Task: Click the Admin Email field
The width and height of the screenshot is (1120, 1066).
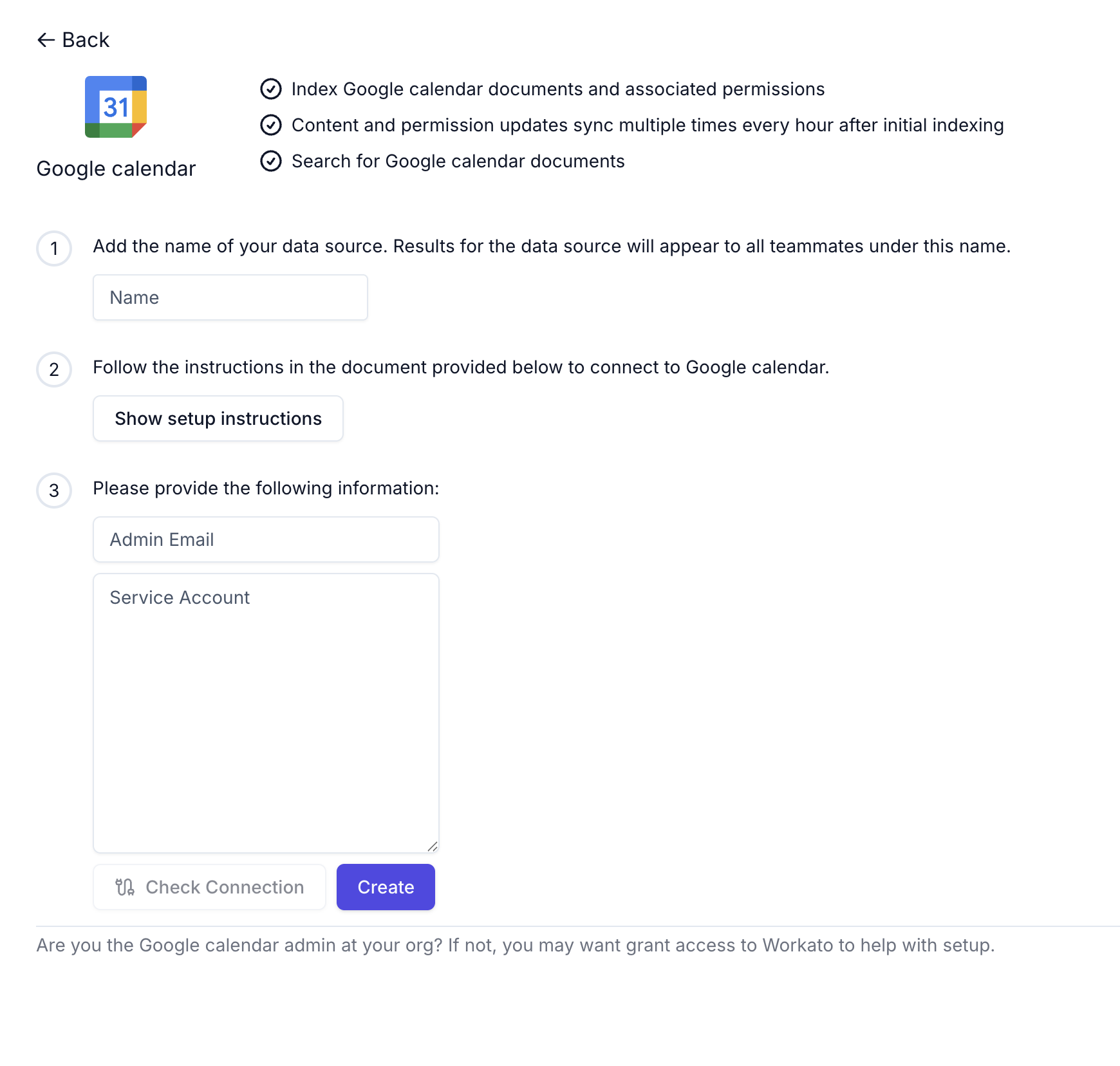Action: 266,539
